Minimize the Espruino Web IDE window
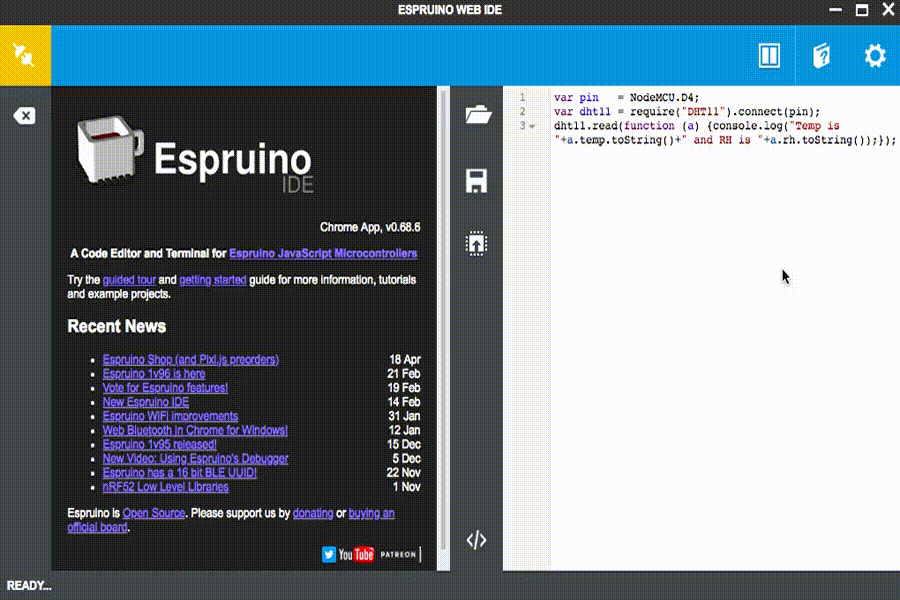Image resolution: width=900 pixels, height=600 pixels. (x=836, y=10)
